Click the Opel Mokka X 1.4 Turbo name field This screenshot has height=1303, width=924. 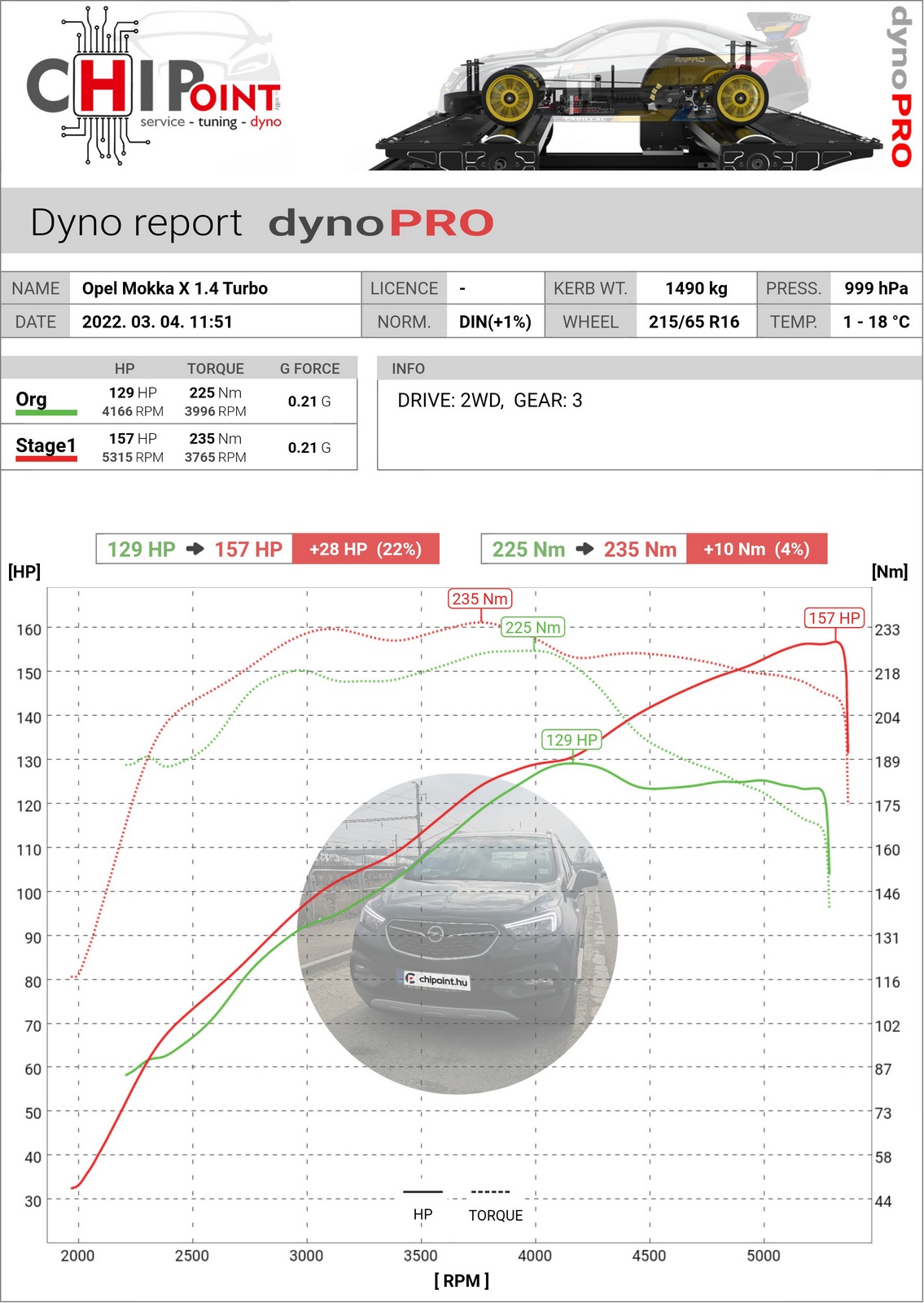(x=175, y=288)
